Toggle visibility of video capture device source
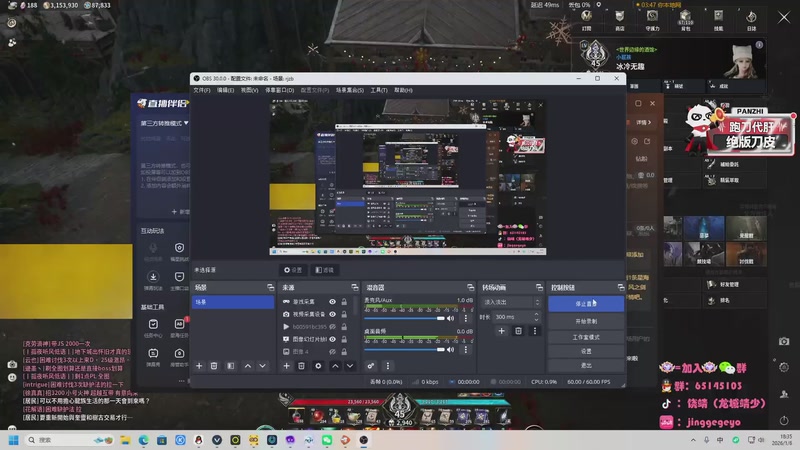The width and height of the screenshot is (800, 450). click(x=332, y=314)
